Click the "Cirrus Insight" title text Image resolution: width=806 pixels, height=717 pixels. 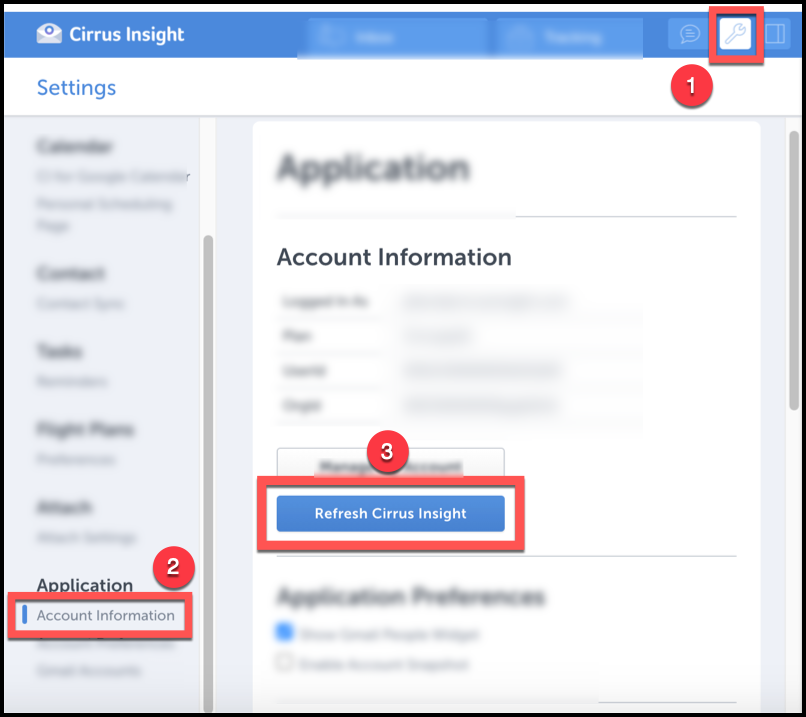click(x=126, y=34)
